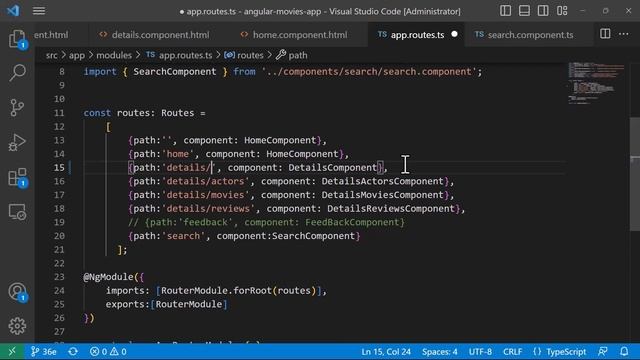Click SearchComponent on line 20
640x360 pixels.
313,236
